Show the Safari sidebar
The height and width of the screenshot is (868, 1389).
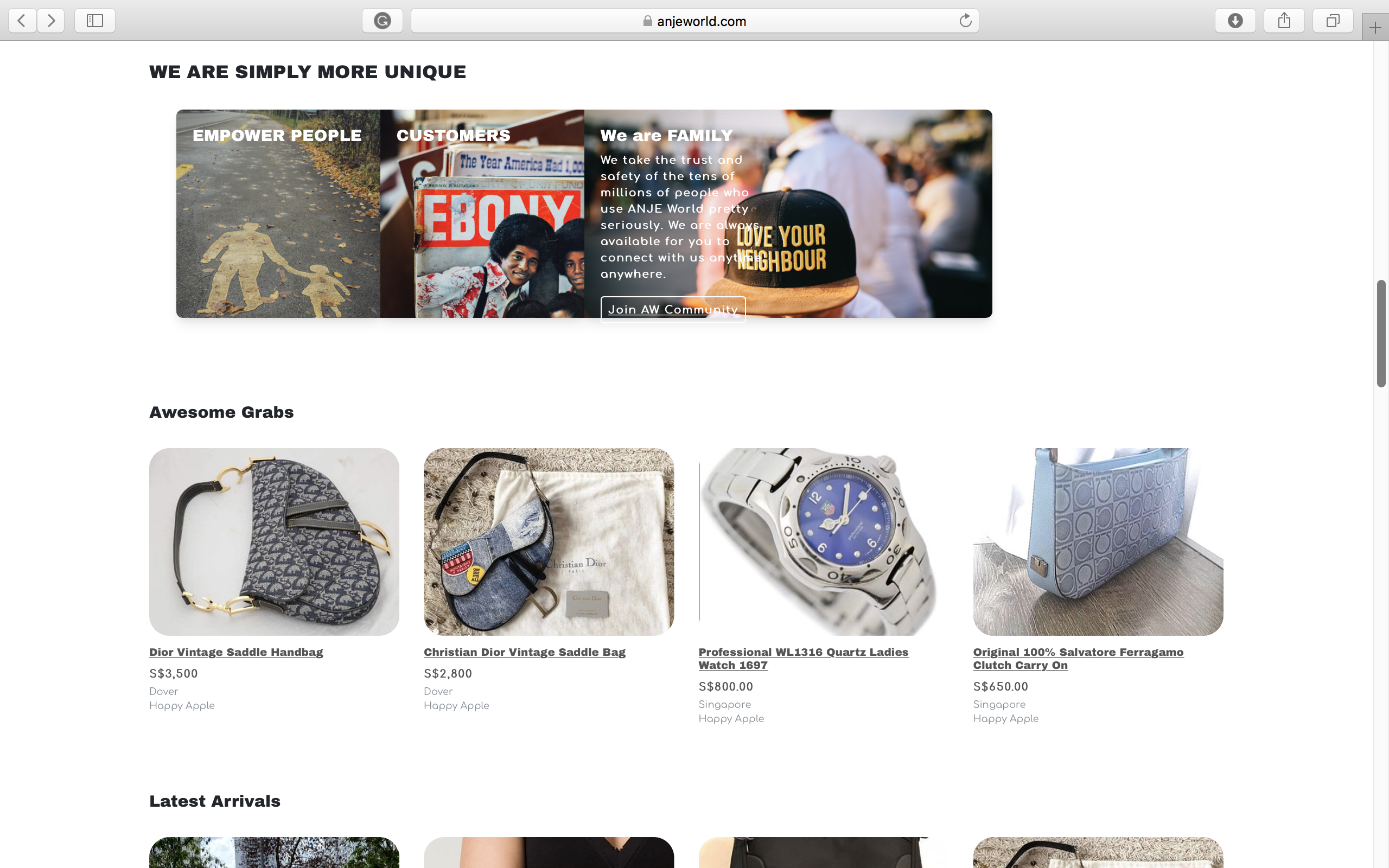click(x=95, y=21)
